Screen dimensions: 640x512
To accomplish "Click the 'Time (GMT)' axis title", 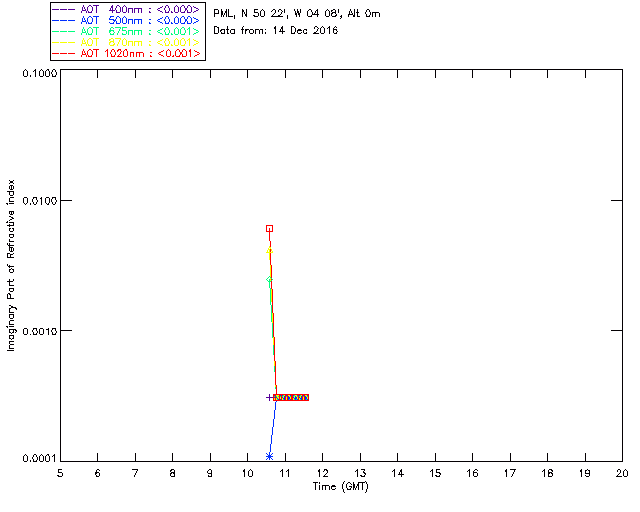I will point(341,487).
